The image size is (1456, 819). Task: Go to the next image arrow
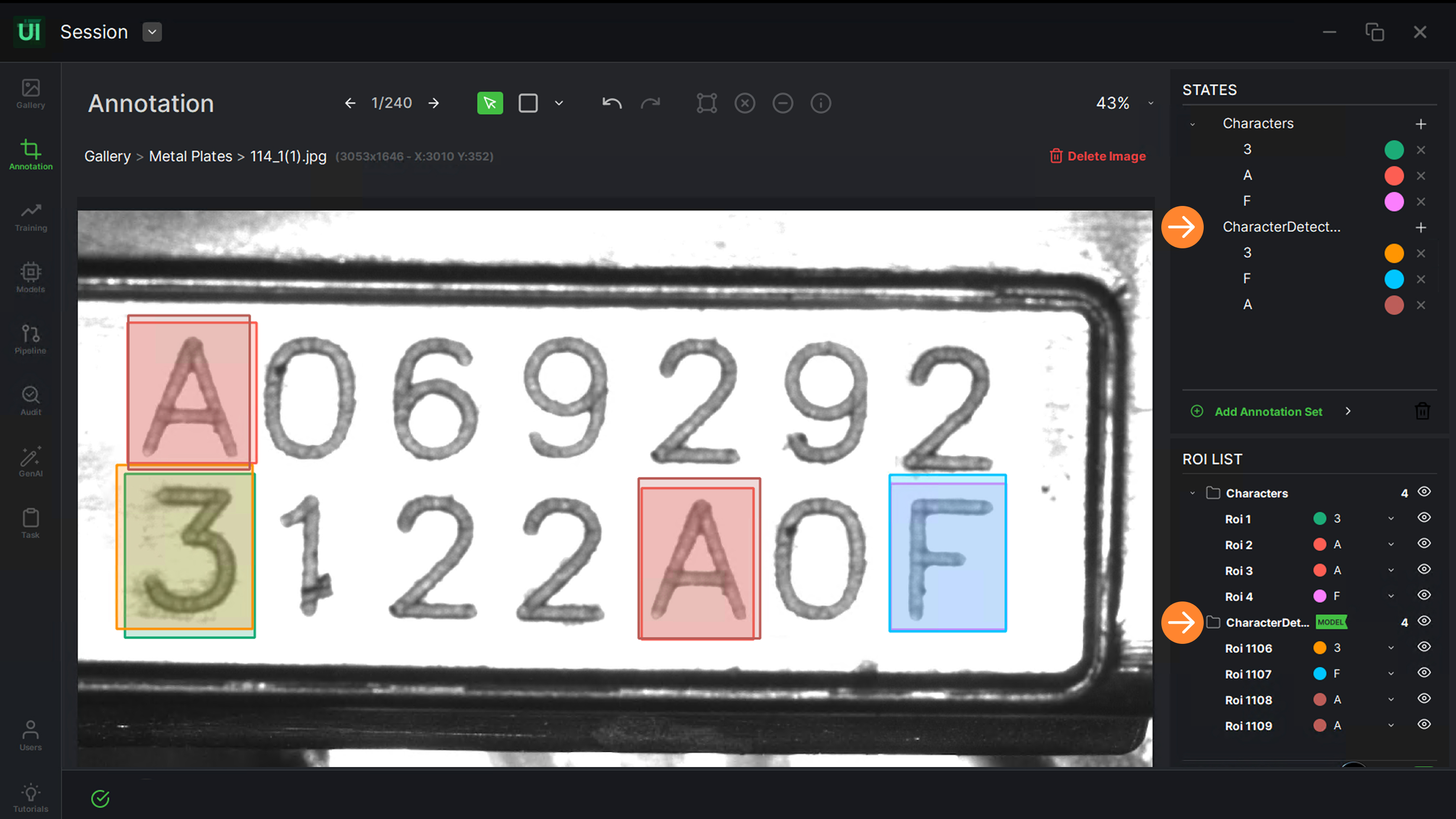coord(433,103)
